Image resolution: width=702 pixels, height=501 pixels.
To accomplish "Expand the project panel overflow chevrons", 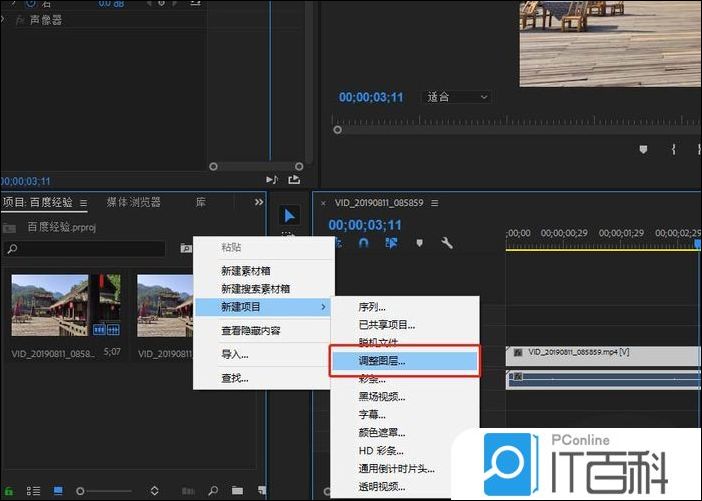I will coord(260,202).
